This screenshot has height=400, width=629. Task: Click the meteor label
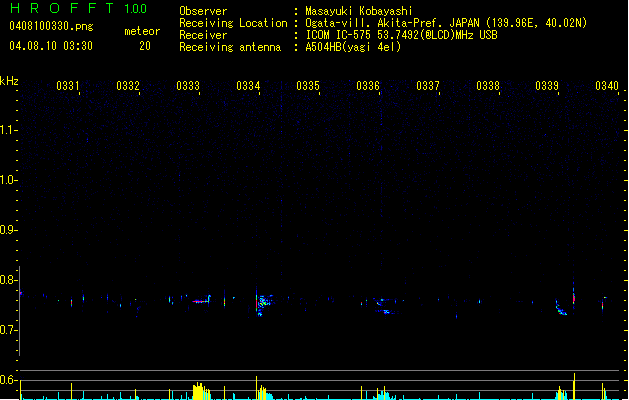click(x=142, y=31)
